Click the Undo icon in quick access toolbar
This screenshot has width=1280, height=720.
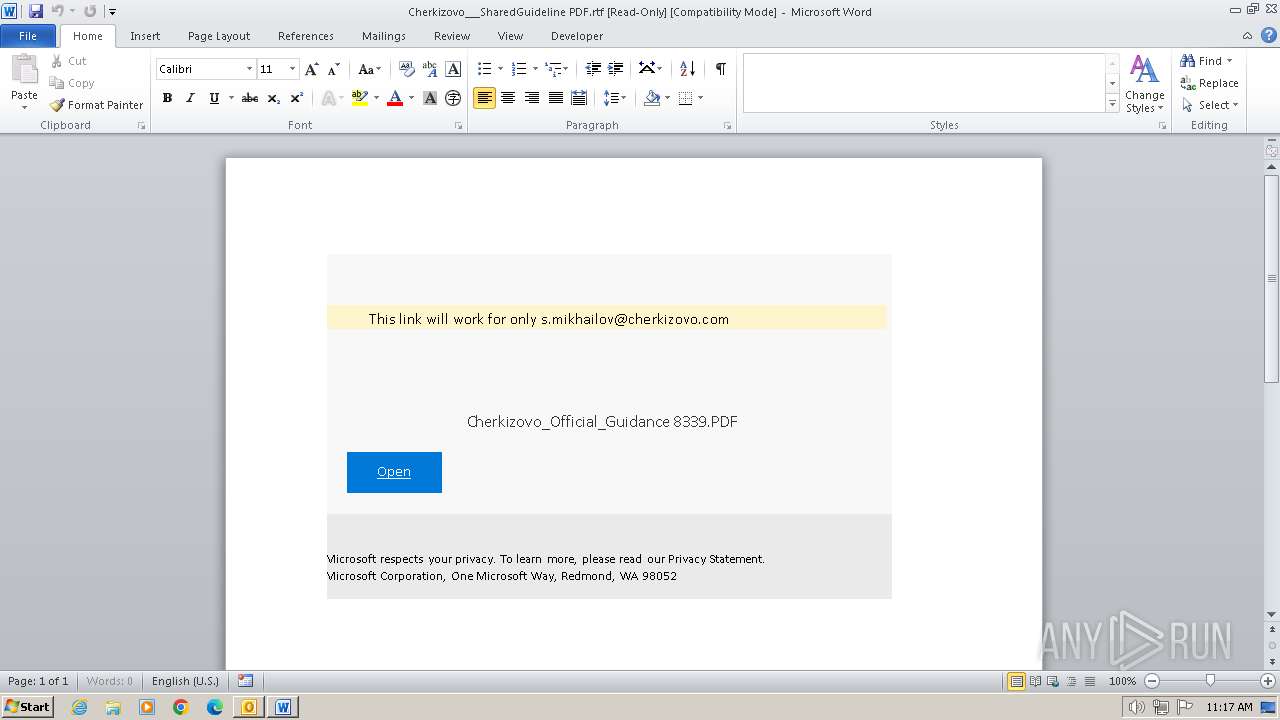point(58,11)
